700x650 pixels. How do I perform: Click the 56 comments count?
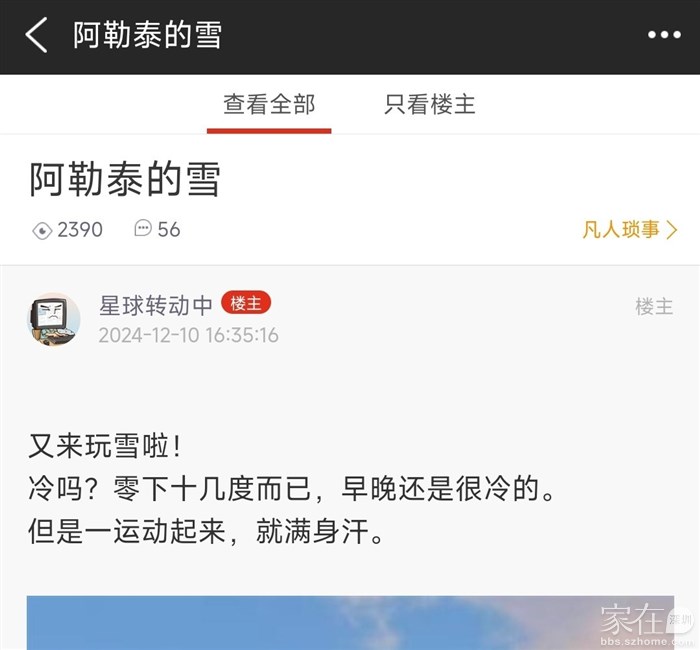169,229
